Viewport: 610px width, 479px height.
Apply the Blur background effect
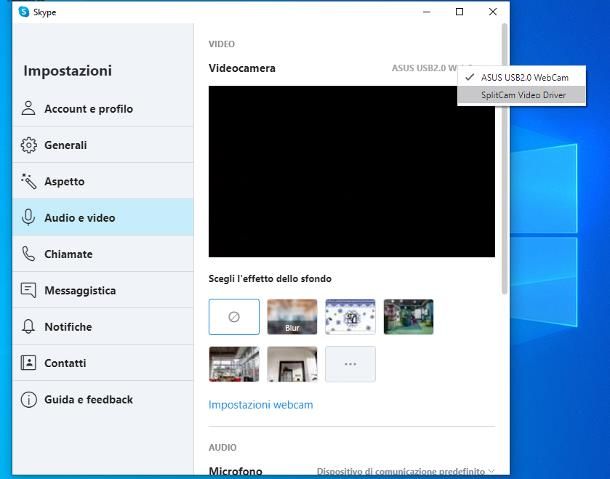coord(292,317)
